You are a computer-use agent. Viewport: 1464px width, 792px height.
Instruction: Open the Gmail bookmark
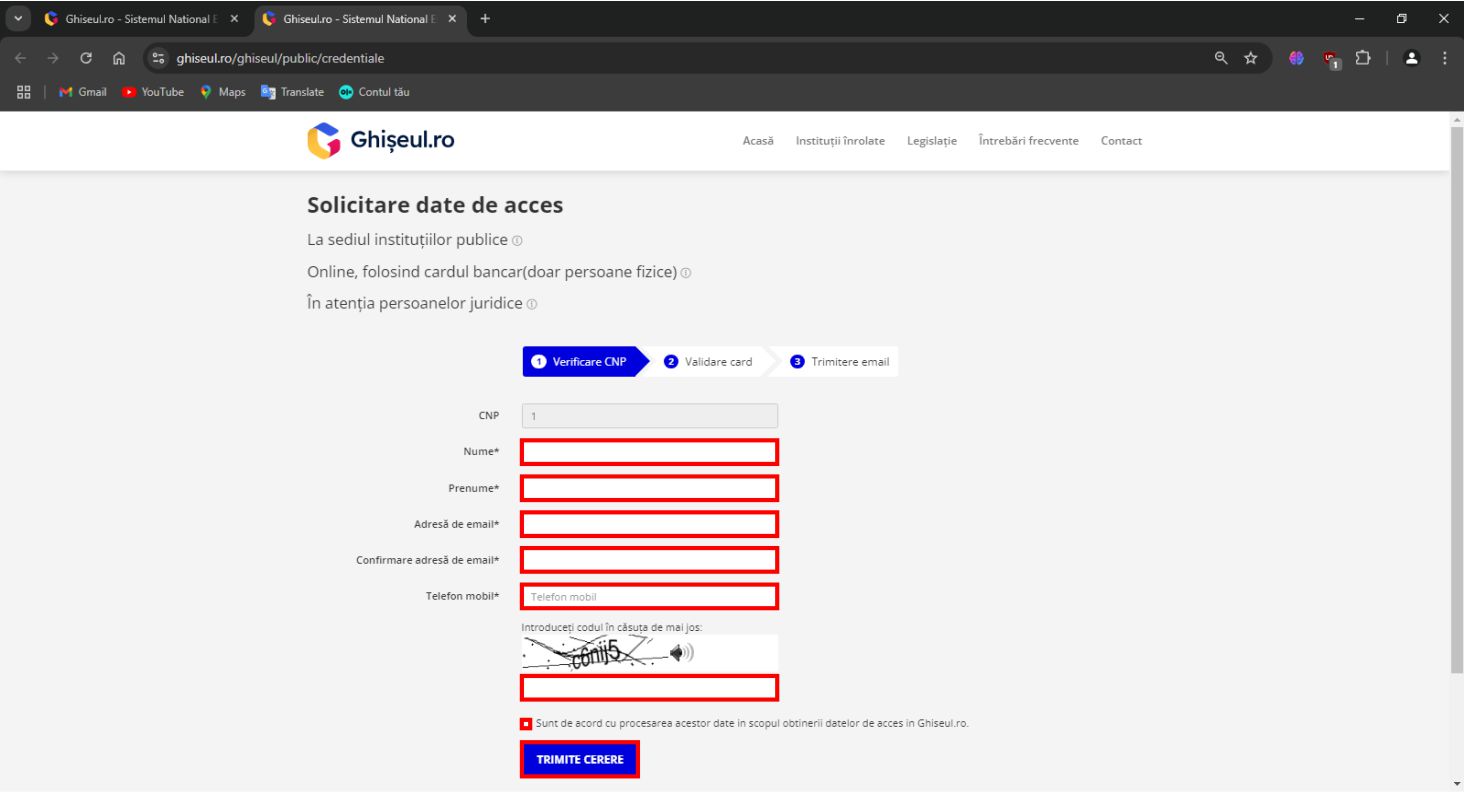coord(83,92)
